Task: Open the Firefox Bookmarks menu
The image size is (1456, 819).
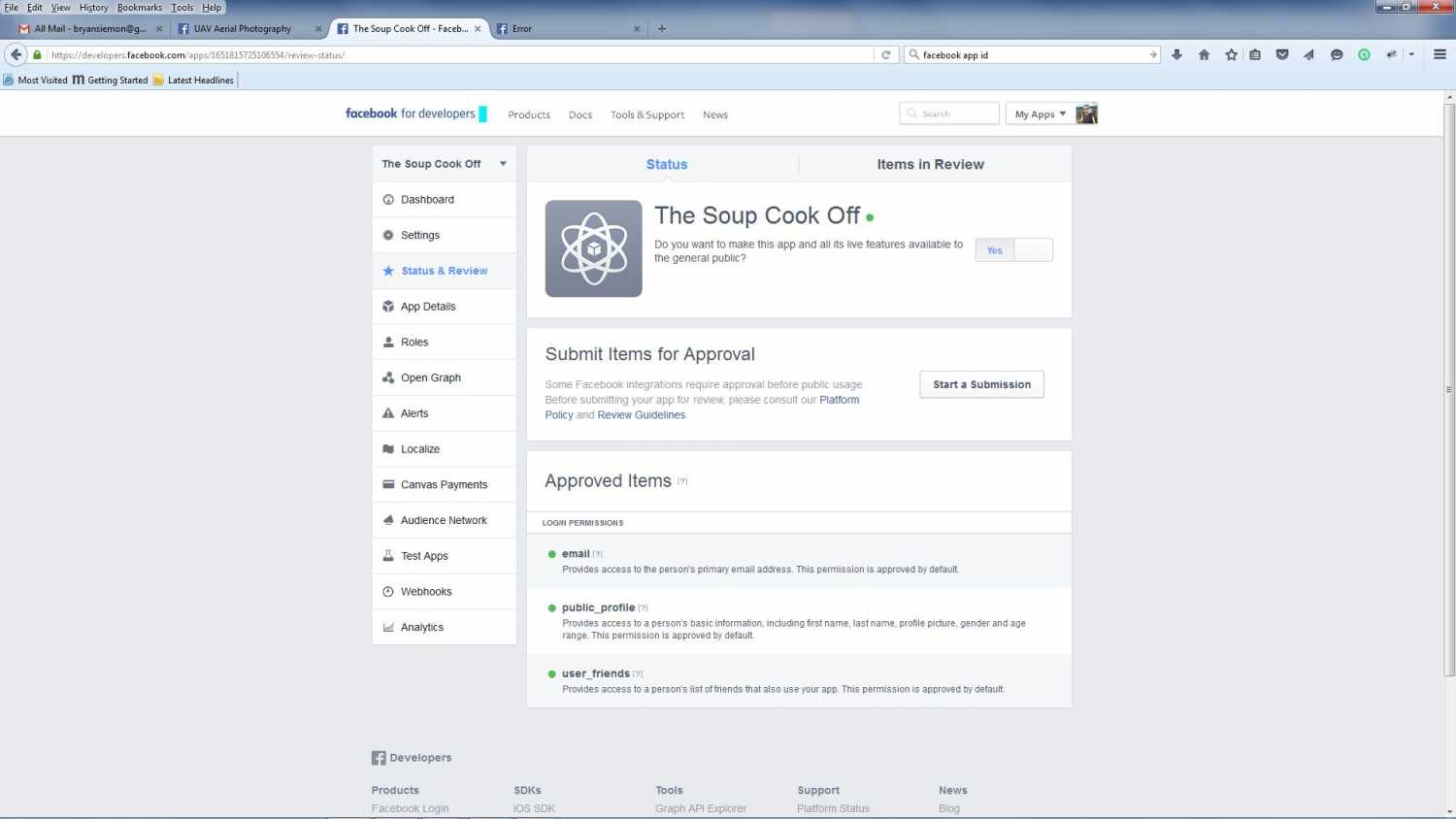Action: 140,7
